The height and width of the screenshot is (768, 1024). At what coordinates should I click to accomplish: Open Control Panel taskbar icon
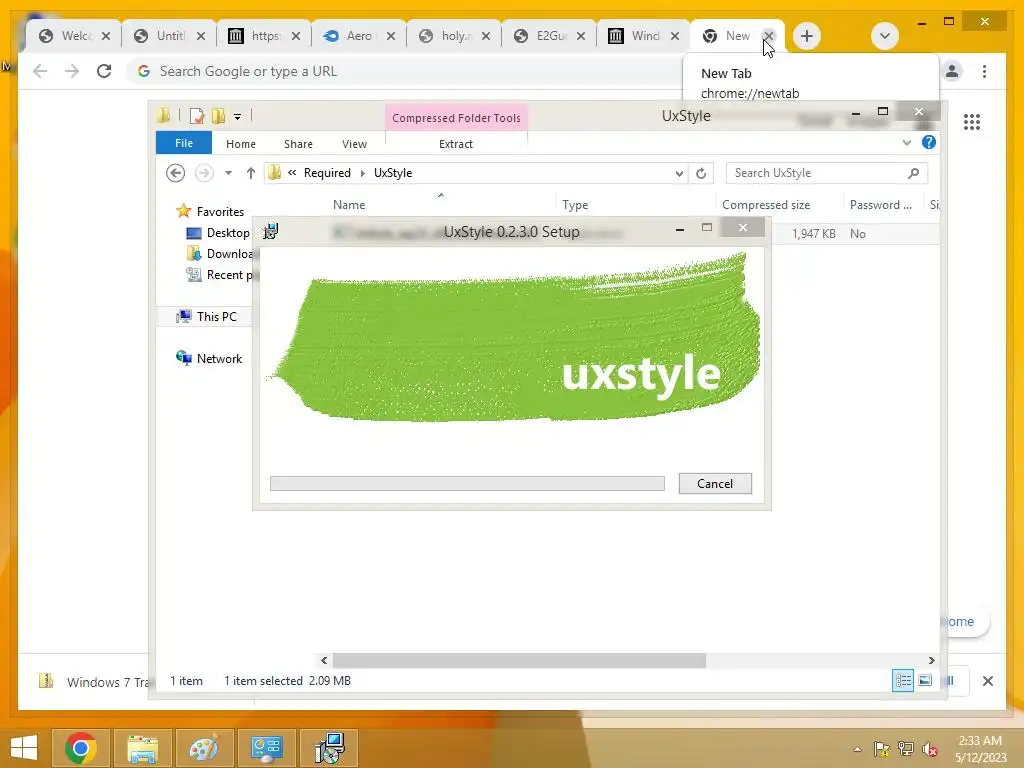tap(266, 748)
